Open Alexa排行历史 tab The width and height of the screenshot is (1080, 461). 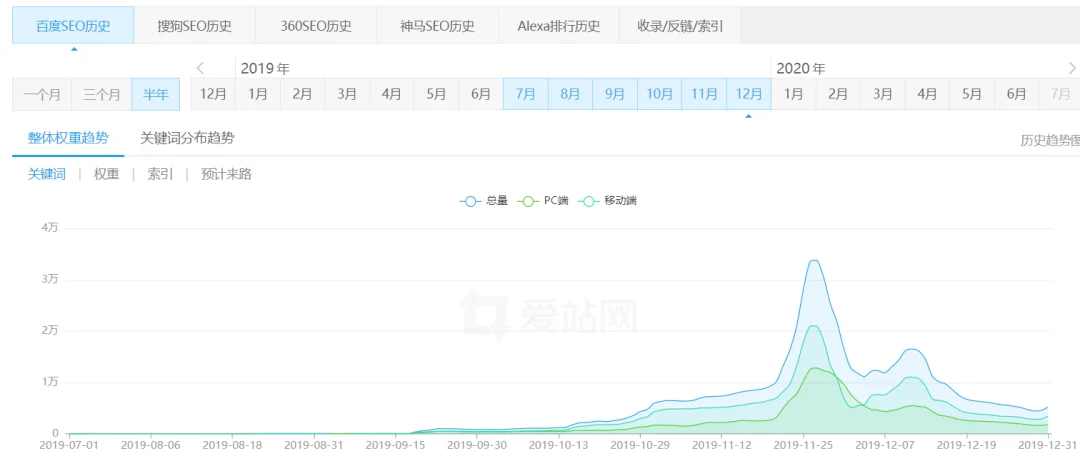(559, 26)
